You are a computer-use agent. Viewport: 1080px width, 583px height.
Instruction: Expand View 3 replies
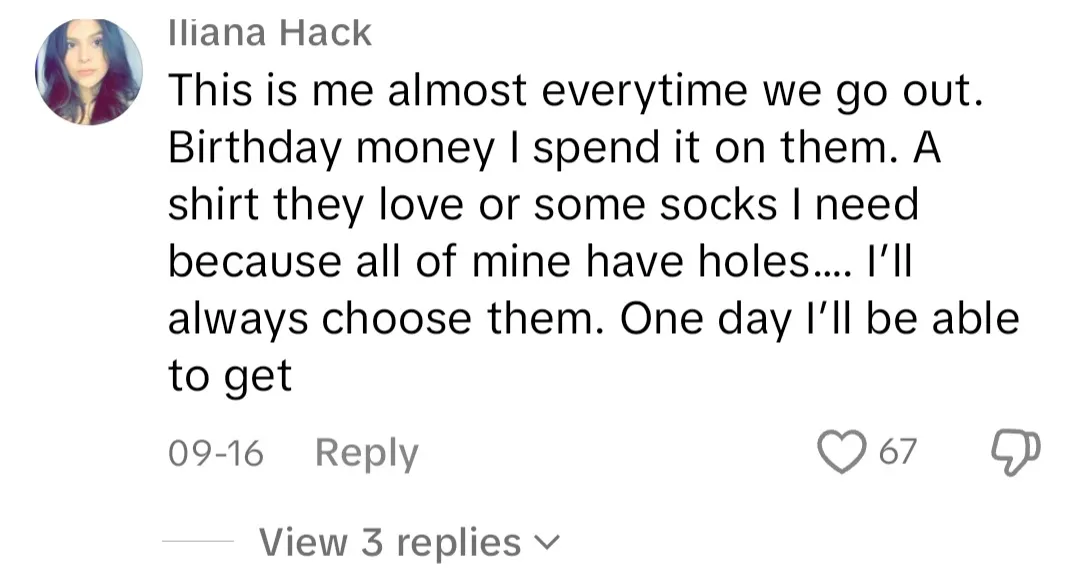coord(390,543)
